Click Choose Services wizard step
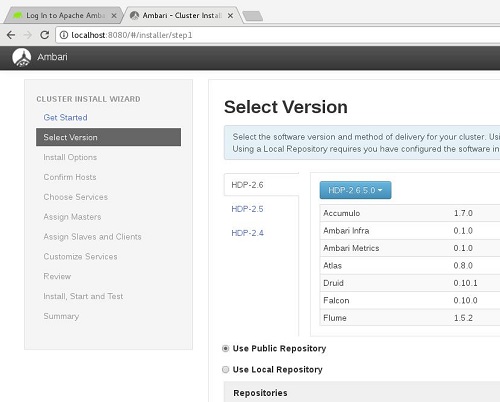 click(76, 197)
